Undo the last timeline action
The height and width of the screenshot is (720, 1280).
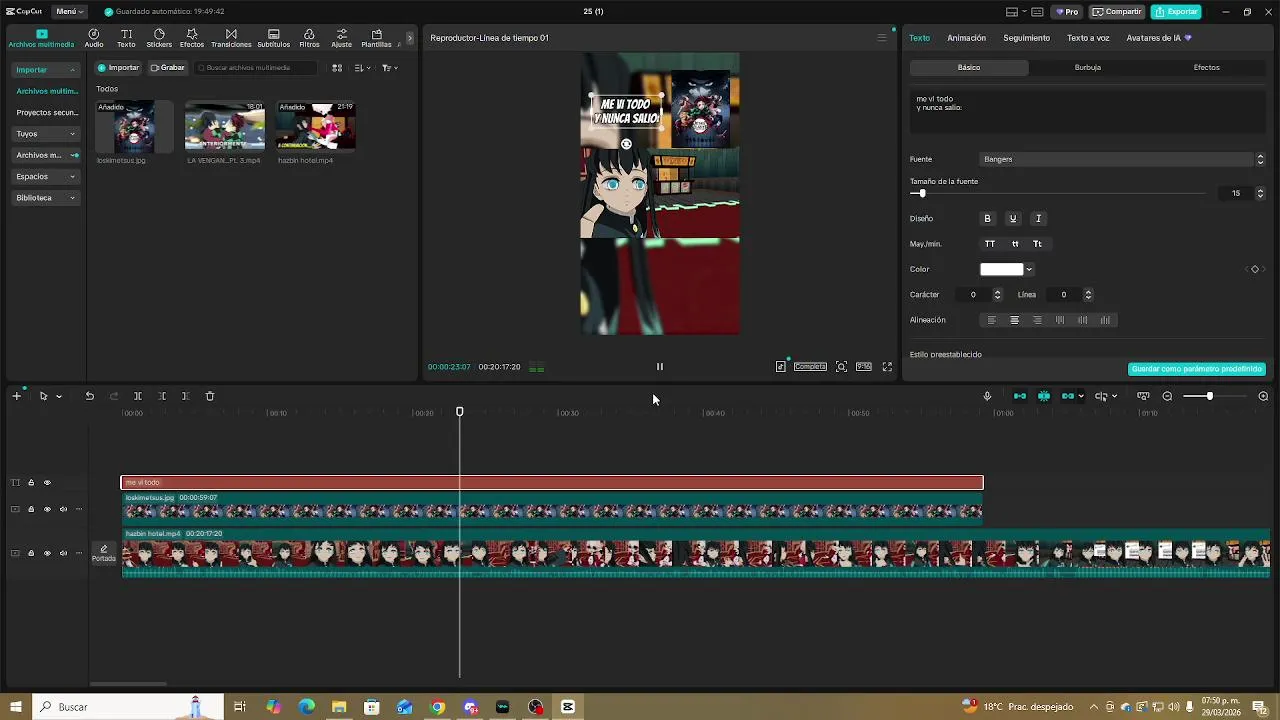[89, 396]
